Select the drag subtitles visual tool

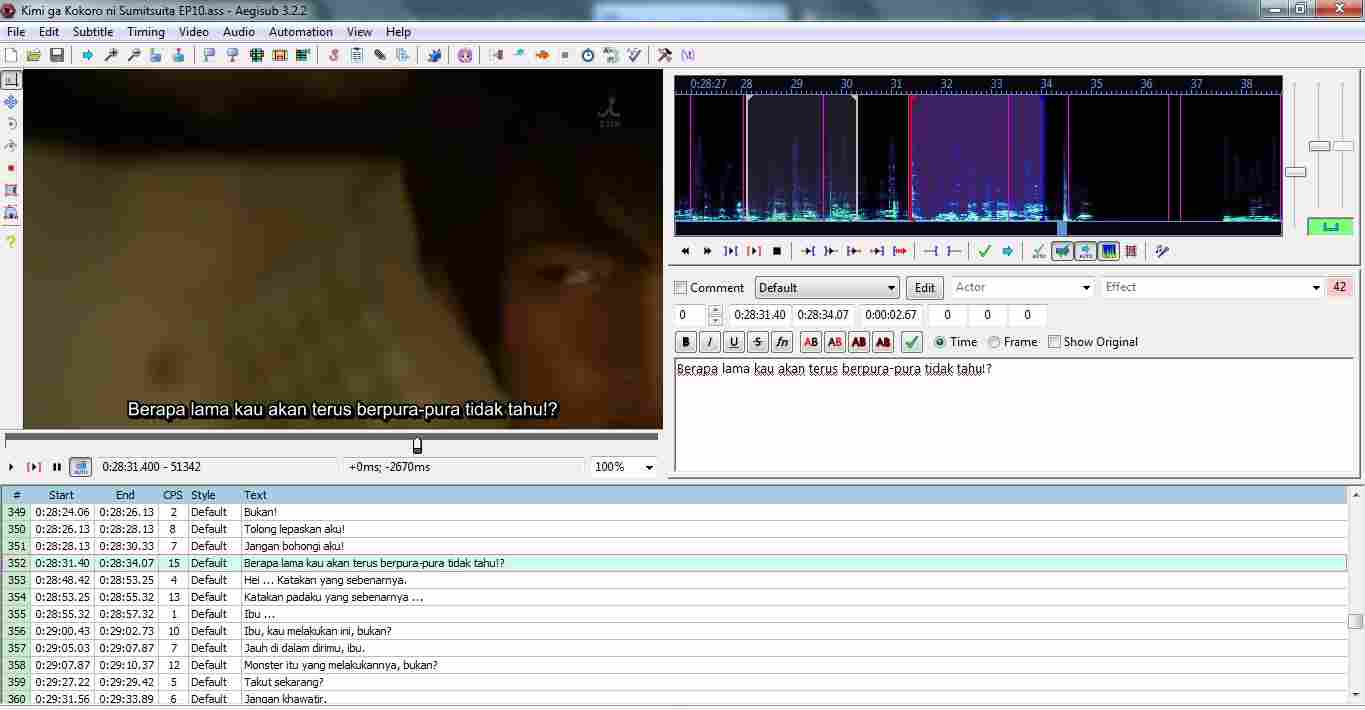coord(11,102)
